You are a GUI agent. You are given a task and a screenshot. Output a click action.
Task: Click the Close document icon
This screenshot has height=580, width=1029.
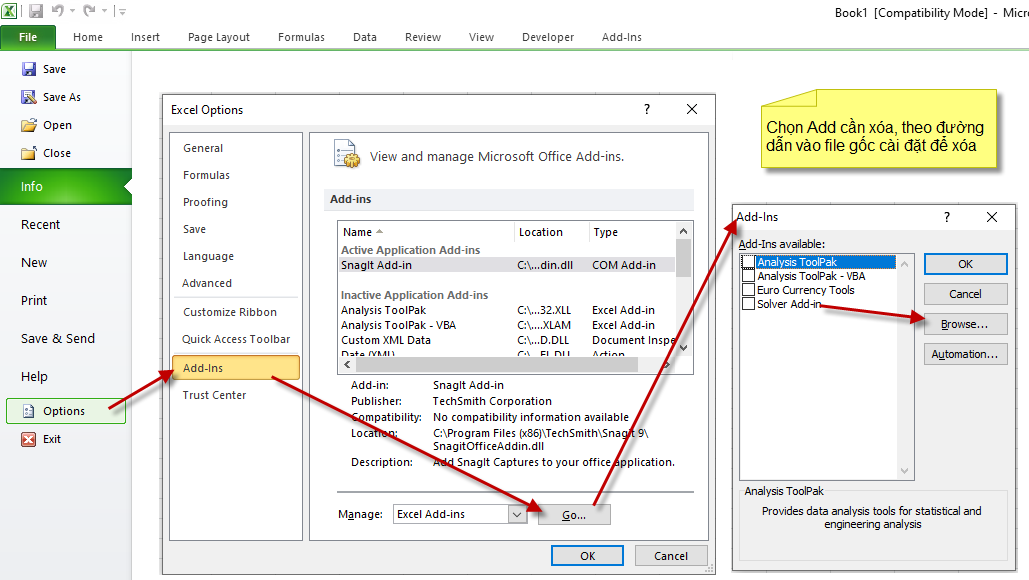[29, 152]
